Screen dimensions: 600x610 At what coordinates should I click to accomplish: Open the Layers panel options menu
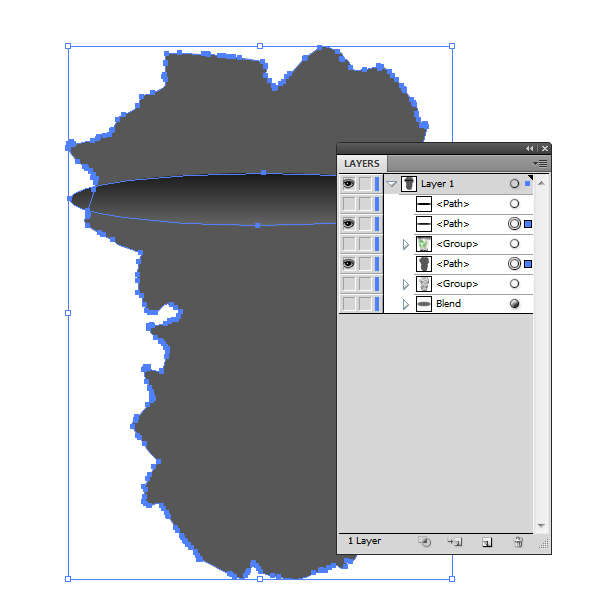(x=540, y=163)
